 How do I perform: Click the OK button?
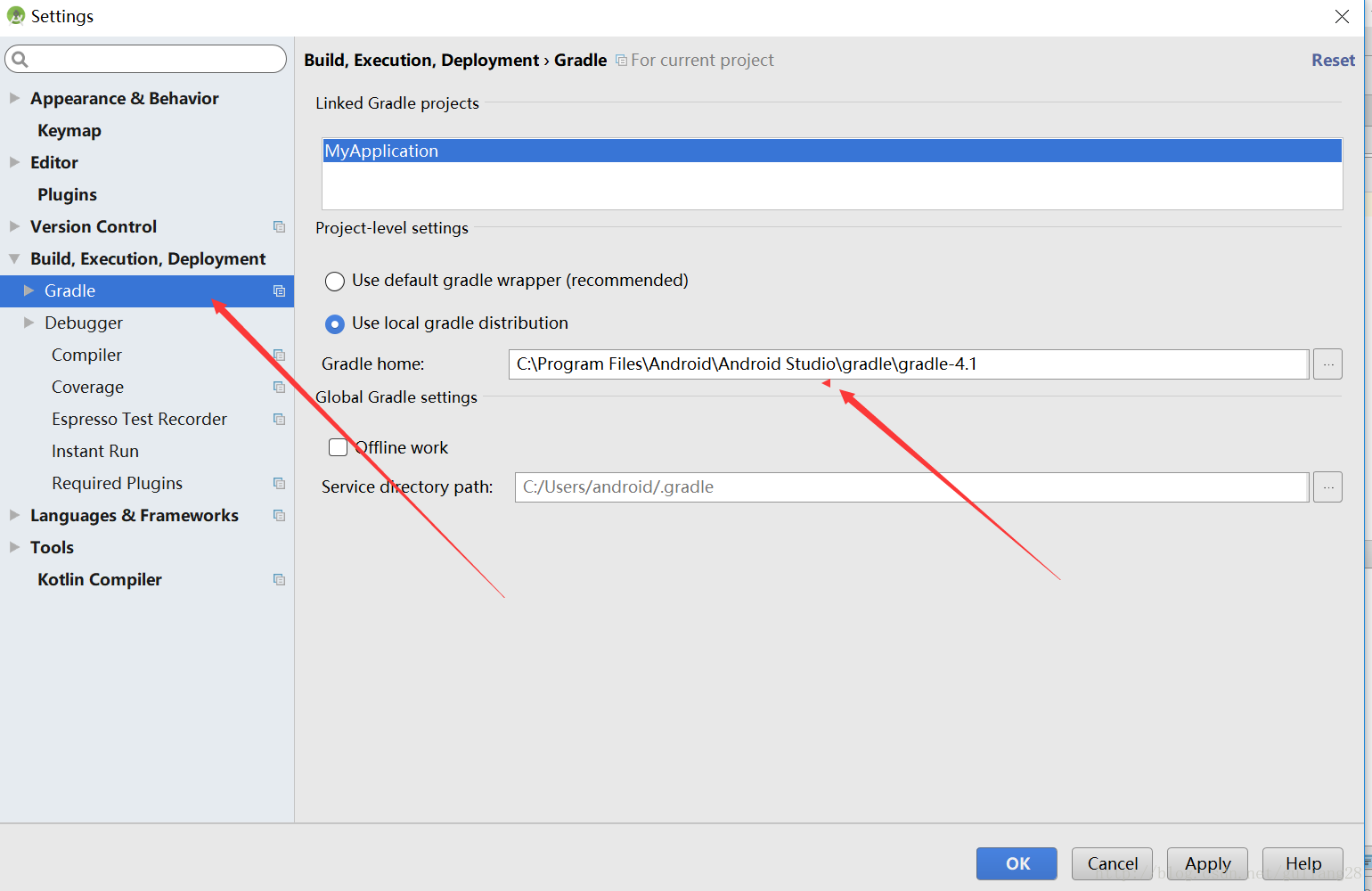click(1017, 863)
